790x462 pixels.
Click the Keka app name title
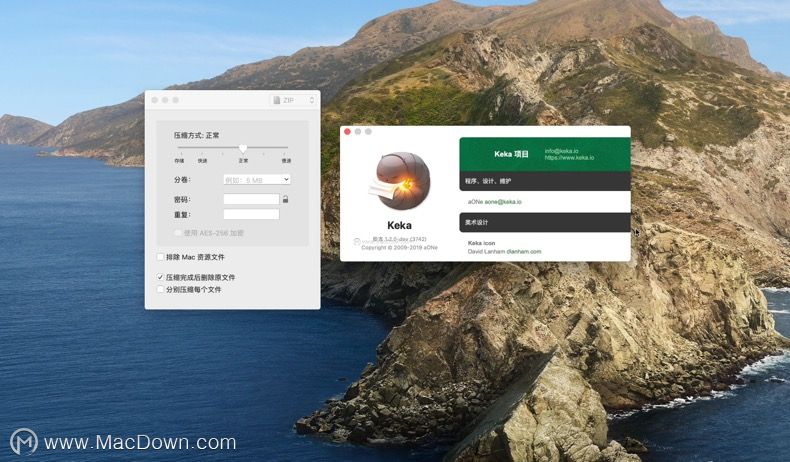(x=400, y=225)
